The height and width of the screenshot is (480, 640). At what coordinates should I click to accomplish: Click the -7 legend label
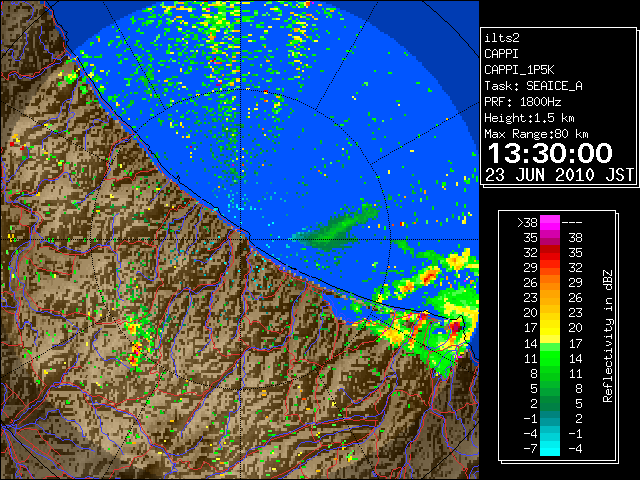[x=530, y=449]
